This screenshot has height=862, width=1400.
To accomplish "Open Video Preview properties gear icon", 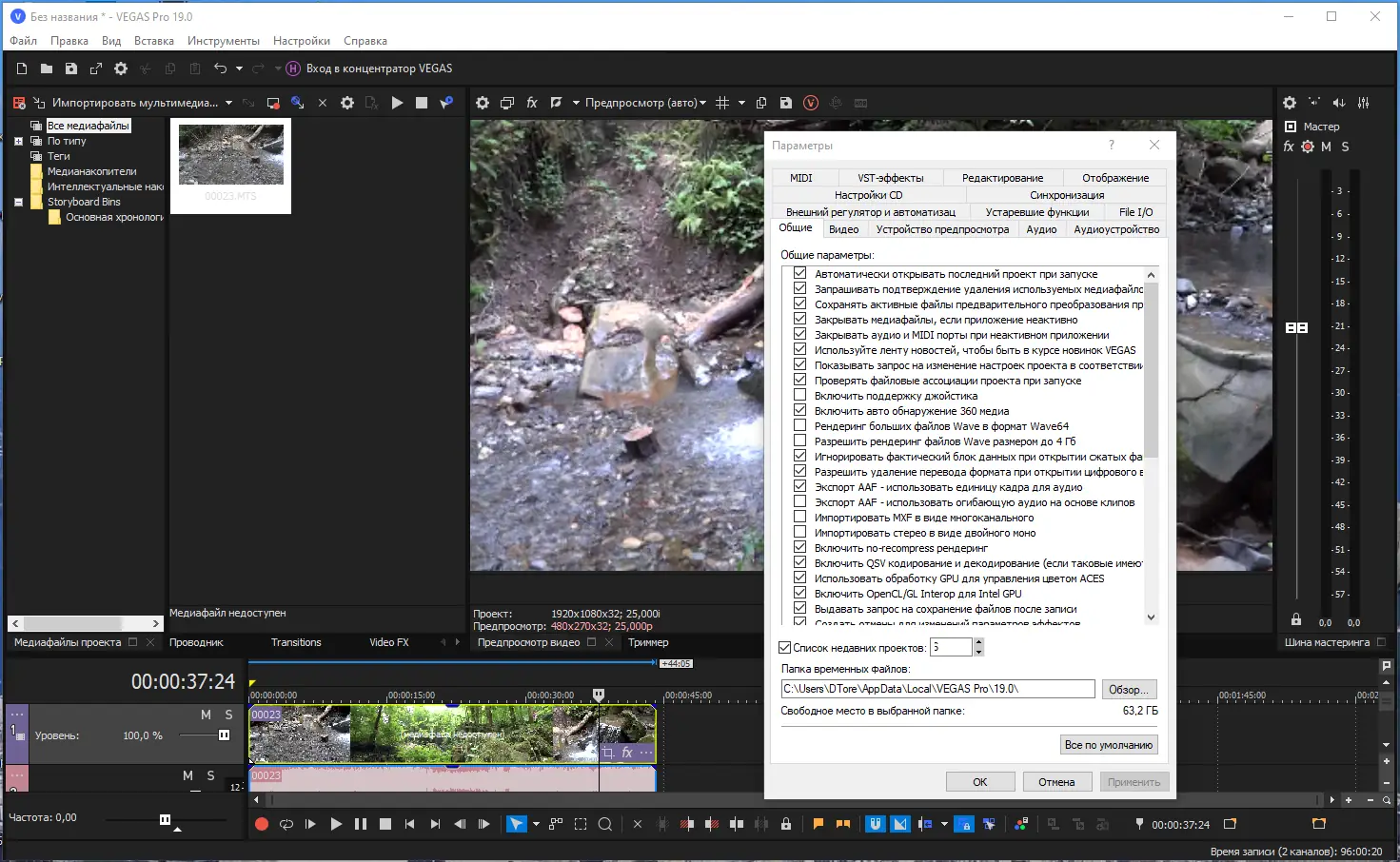I will [x=483, y=103].
